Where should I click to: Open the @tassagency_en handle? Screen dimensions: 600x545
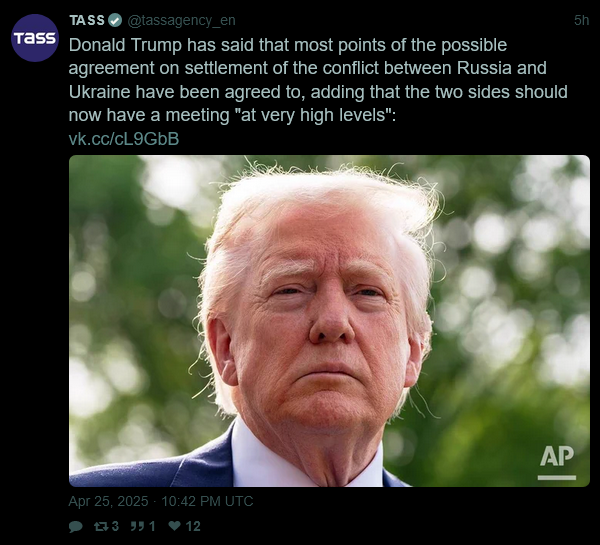pyautogui.click(x=181, y=20)
